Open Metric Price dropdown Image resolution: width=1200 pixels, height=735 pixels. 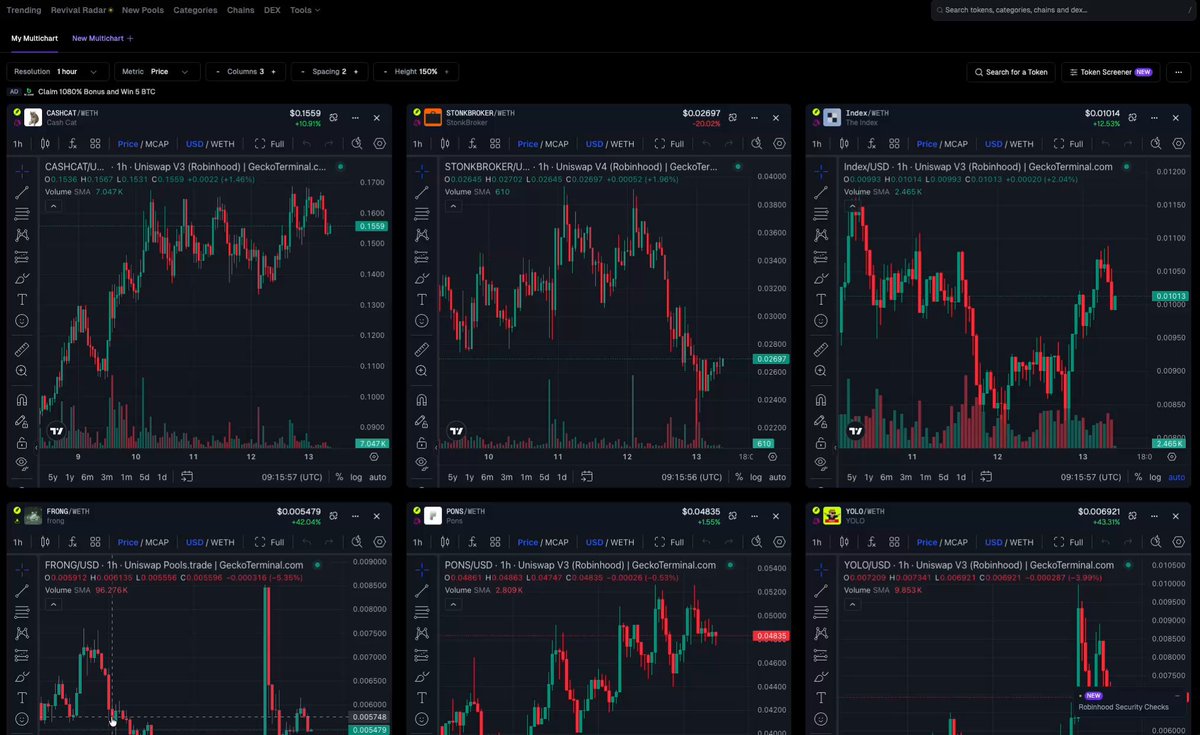click(155, 72)
